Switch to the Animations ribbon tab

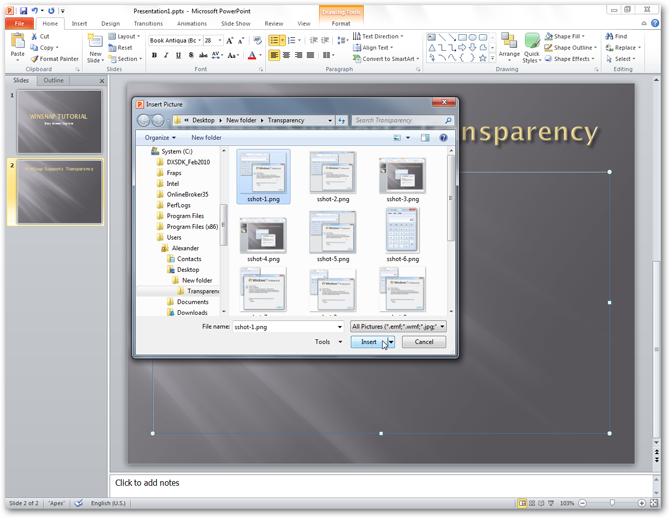click(192, 24)
